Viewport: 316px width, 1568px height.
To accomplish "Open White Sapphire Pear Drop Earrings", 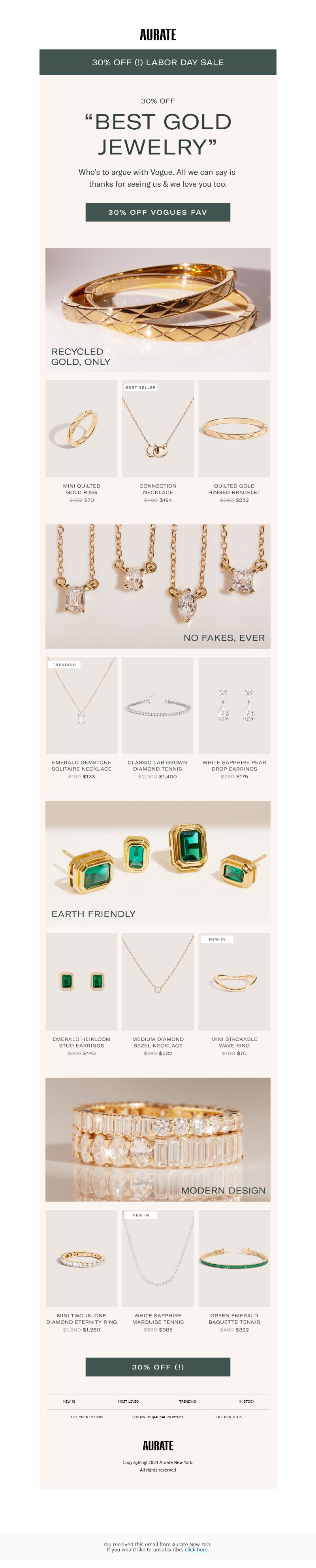I will pos(235,705).
